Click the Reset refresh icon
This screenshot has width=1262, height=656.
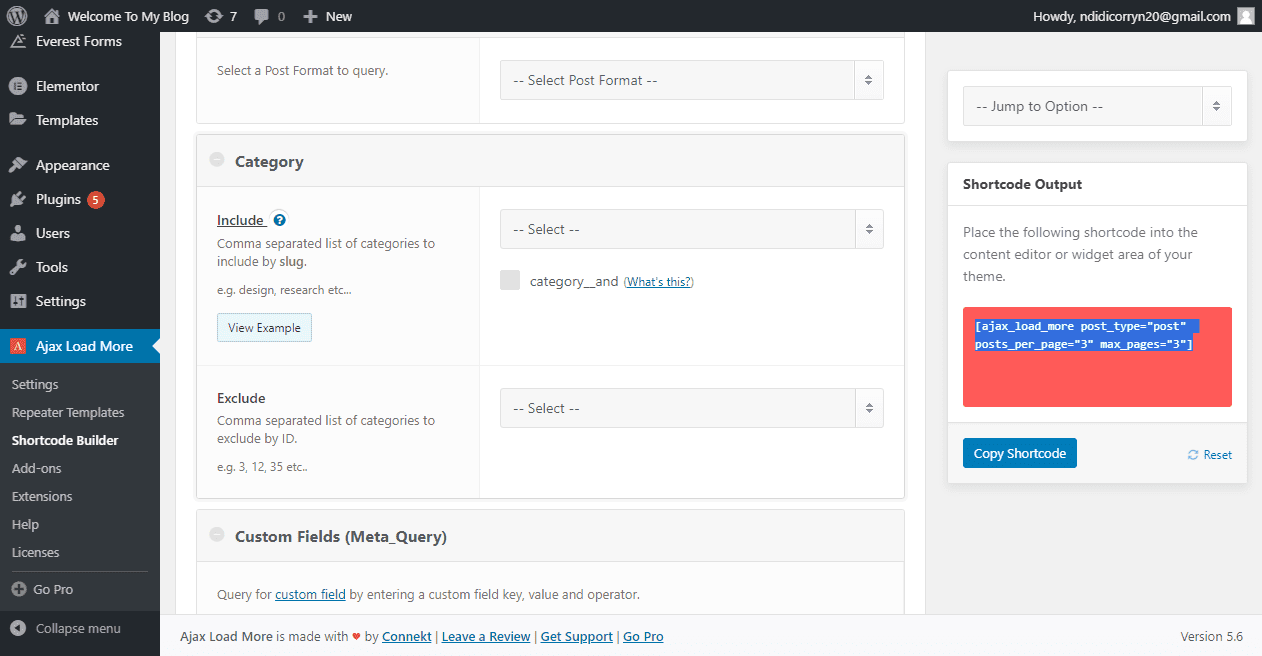pyautogui.click(x=1193, y=454)
